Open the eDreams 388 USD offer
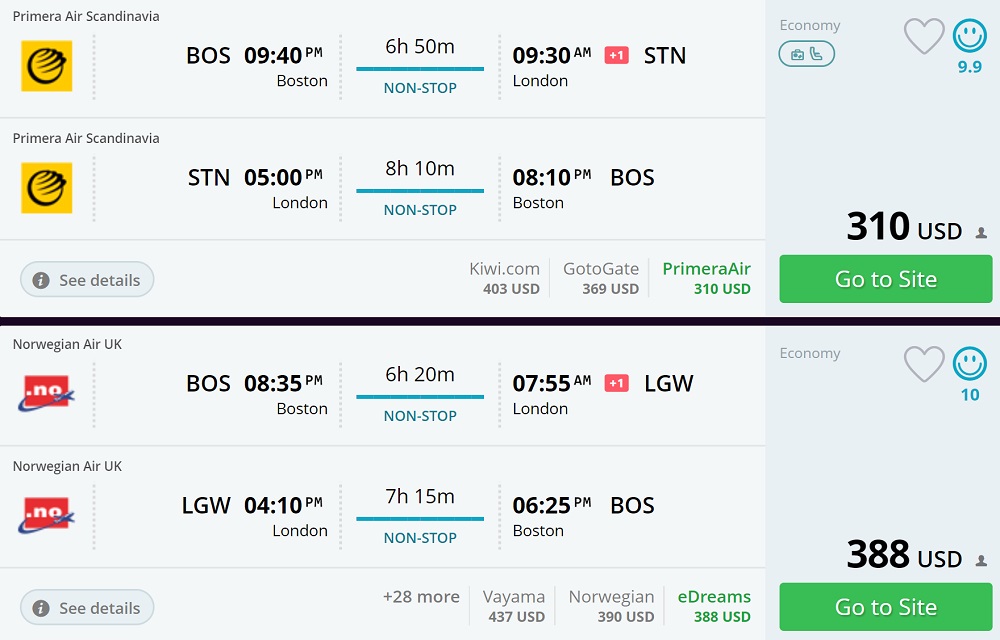 click(x=714, y=606)
